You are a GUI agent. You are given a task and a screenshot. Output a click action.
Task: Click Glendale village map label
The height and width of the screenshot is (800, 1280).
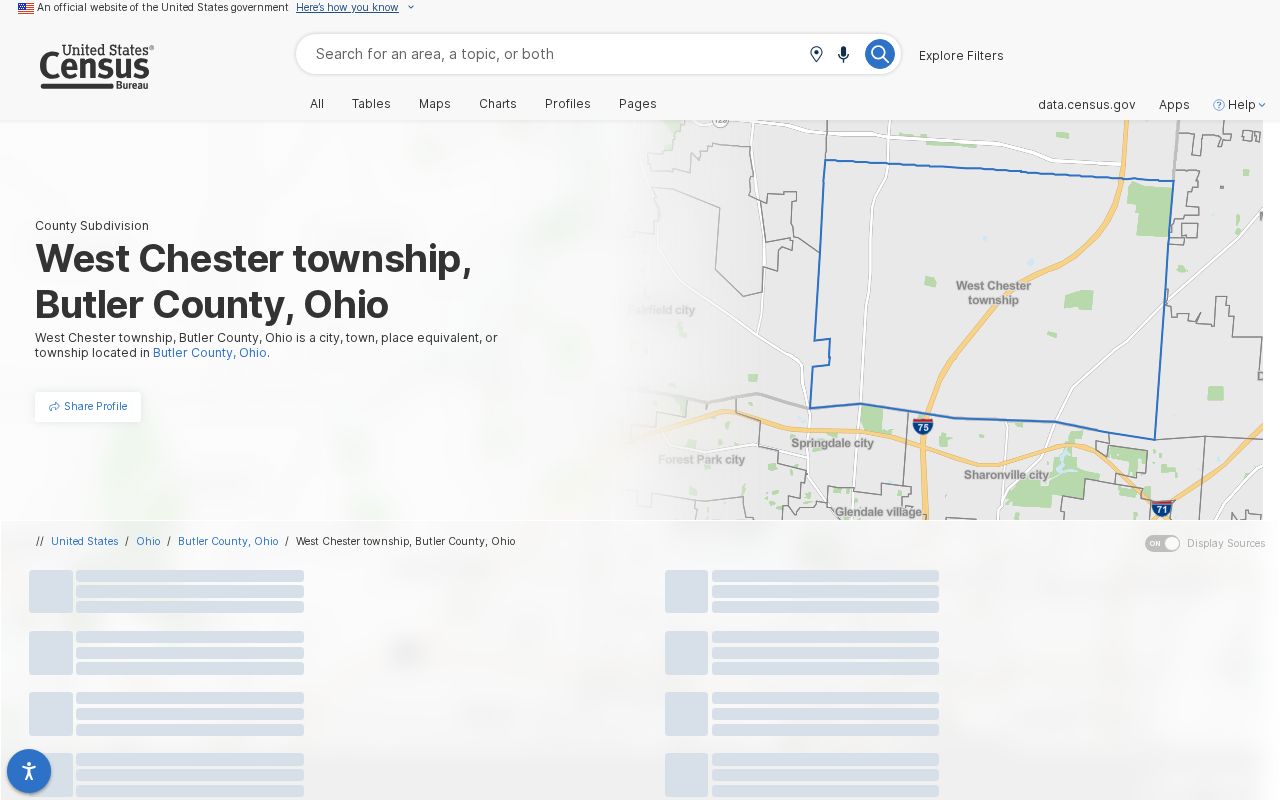[878, 512]
